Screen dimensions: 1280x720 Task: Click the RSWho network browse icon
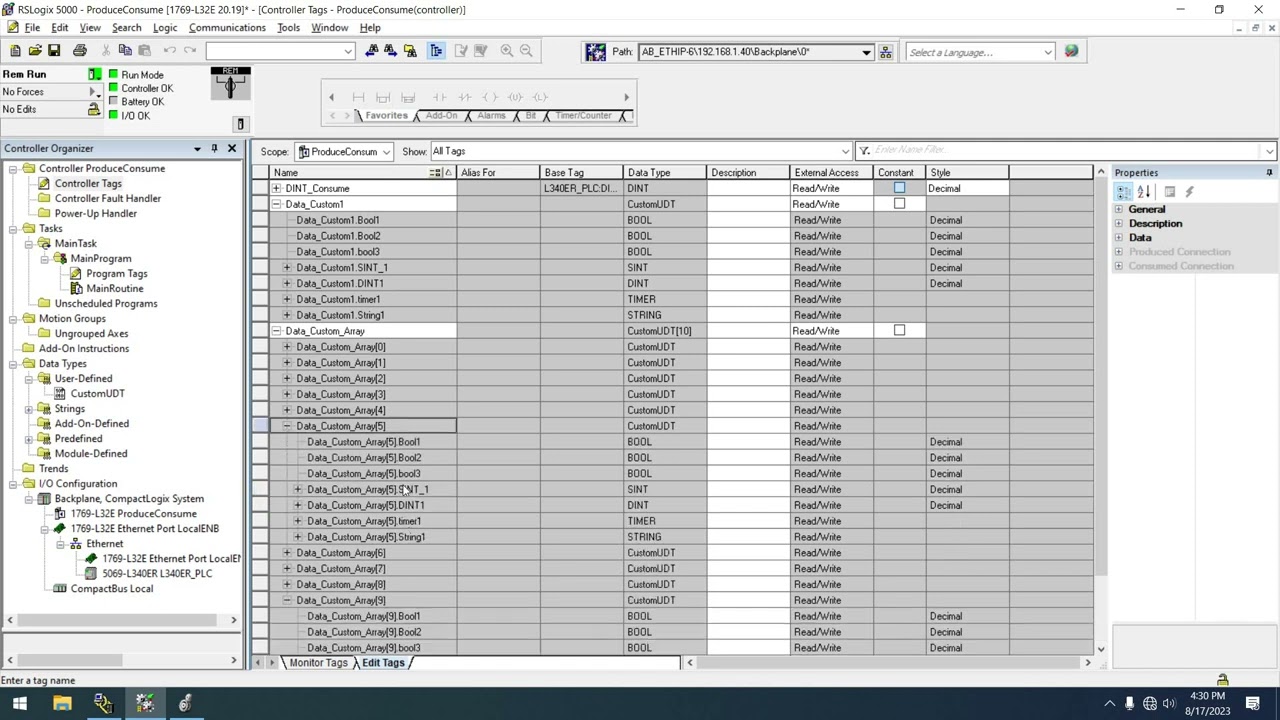point(885,52)
